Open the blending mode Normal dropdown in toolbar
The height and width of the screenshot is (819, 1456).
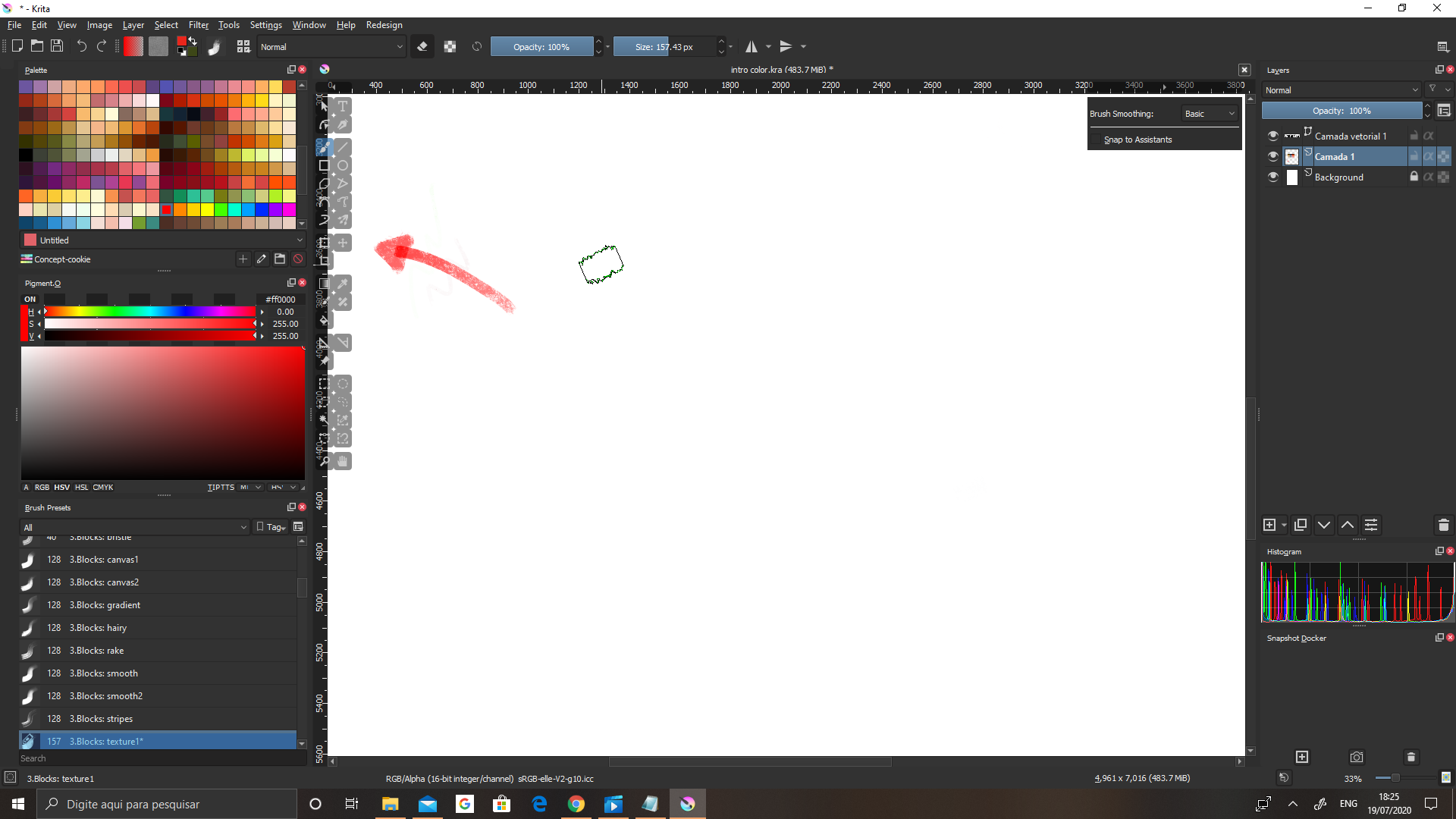331,47
